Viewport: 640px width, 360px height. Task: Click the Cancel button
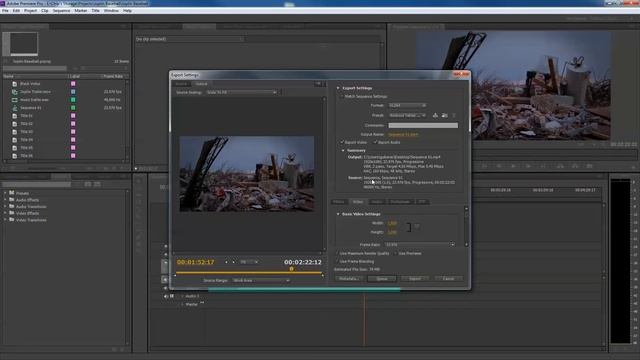[x=448, y=279]
